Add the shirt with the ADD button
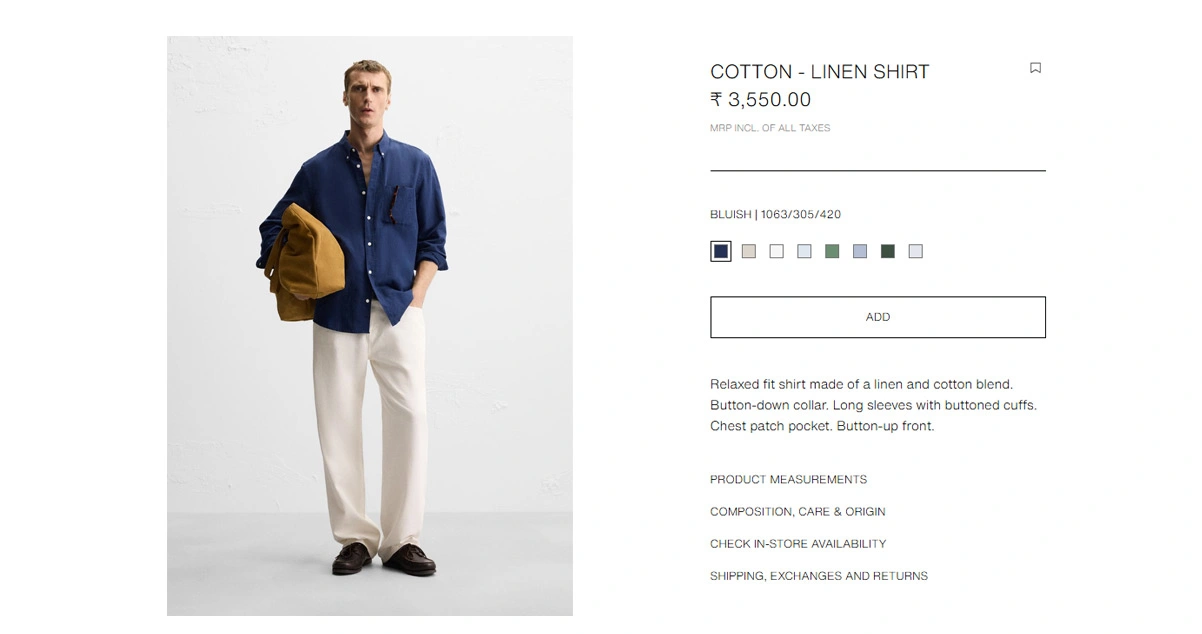The width and height of the screenshot is (1202, 634). (x=878, y=317)
